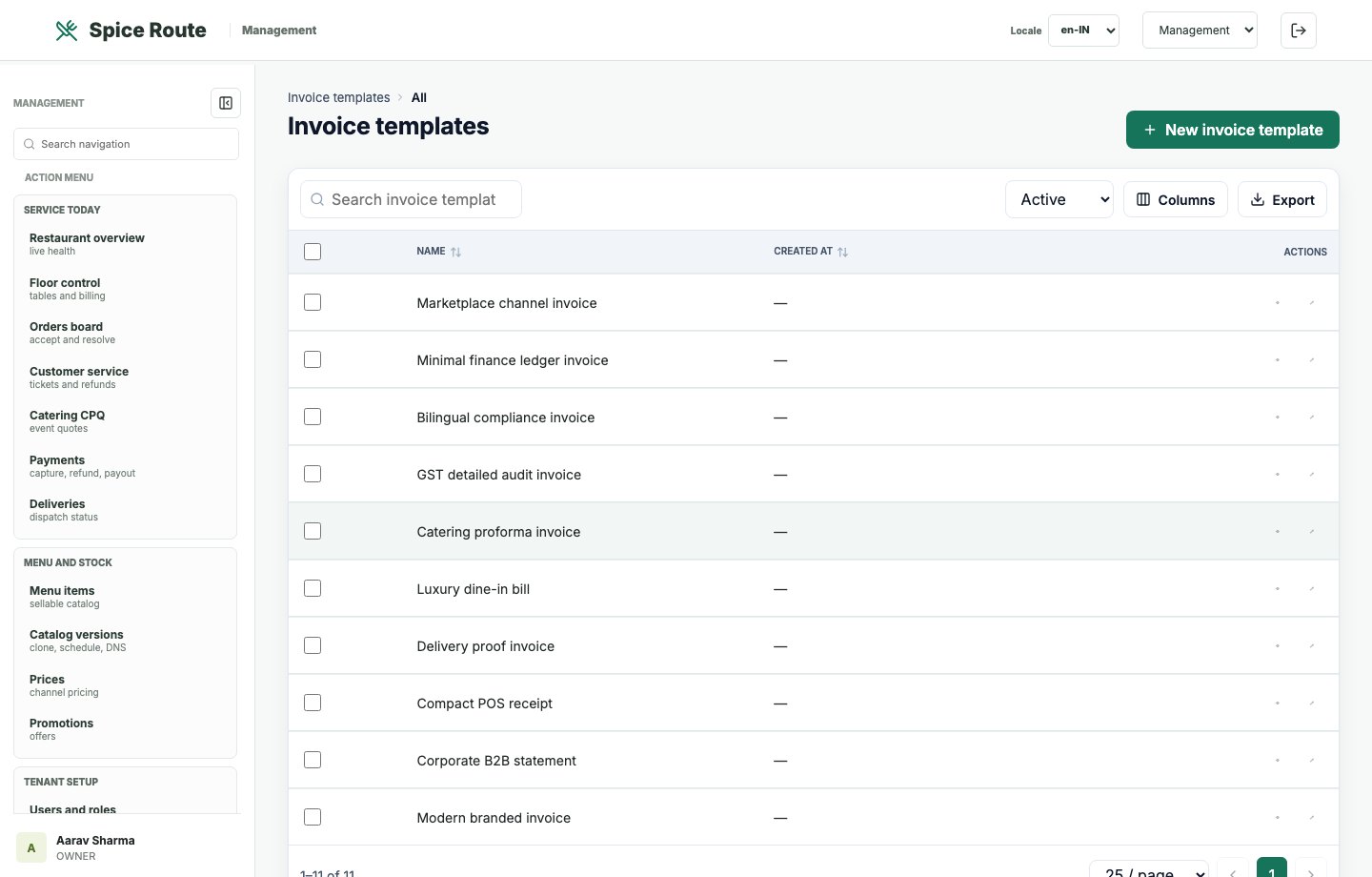This screenshot has width=1372, height=877.
Task: Check the Compact POS receipt row checkbox
Action: 313,703
